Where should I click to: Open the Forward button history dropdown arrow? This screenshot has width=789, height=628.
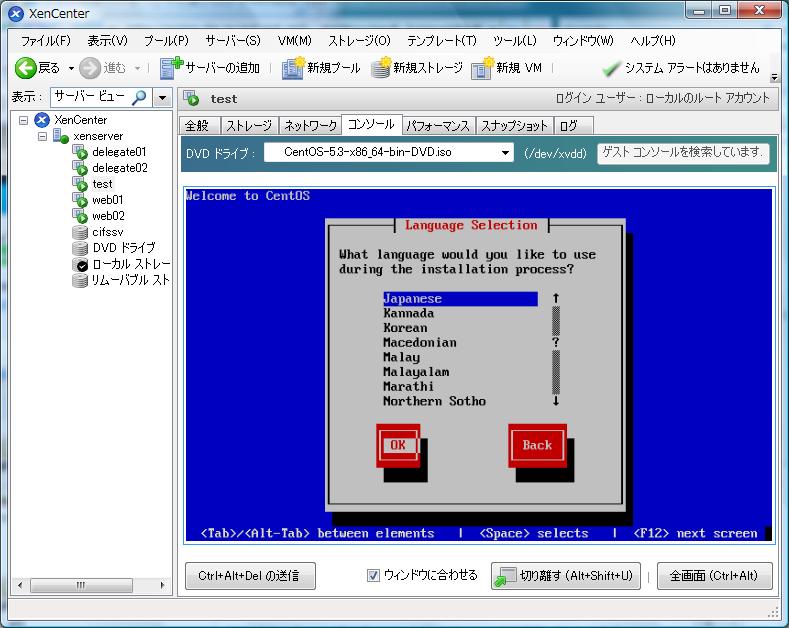tap(137, 68)
